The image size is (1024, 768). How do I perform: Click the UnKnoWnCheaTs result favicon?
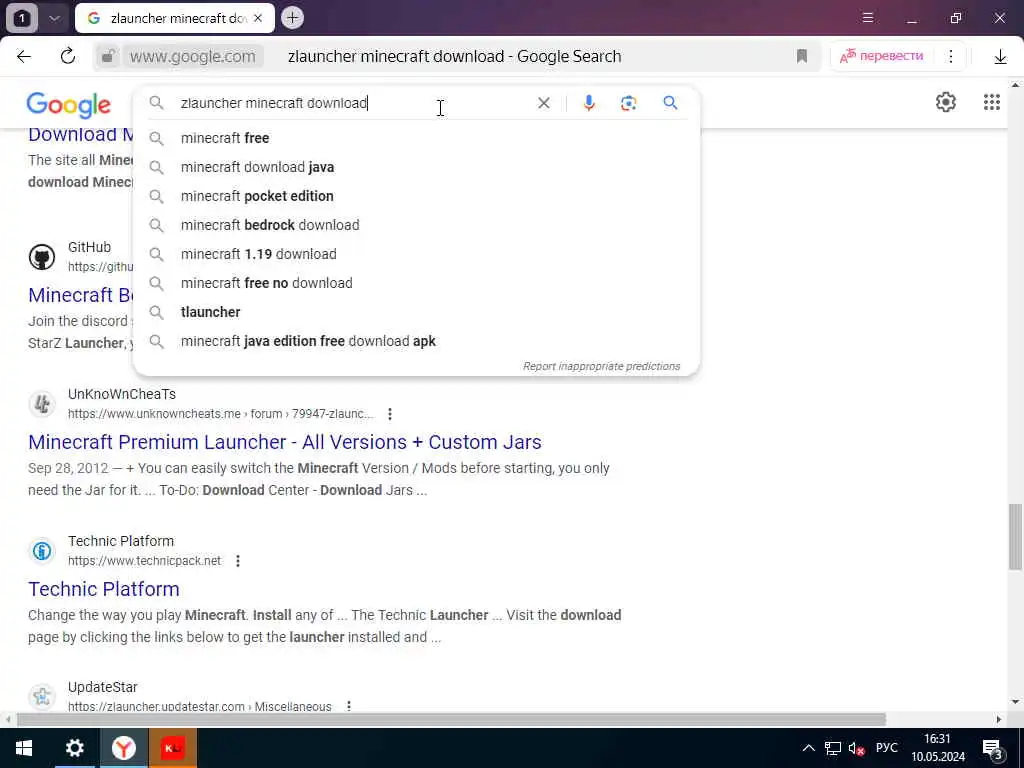coord(42,404)
